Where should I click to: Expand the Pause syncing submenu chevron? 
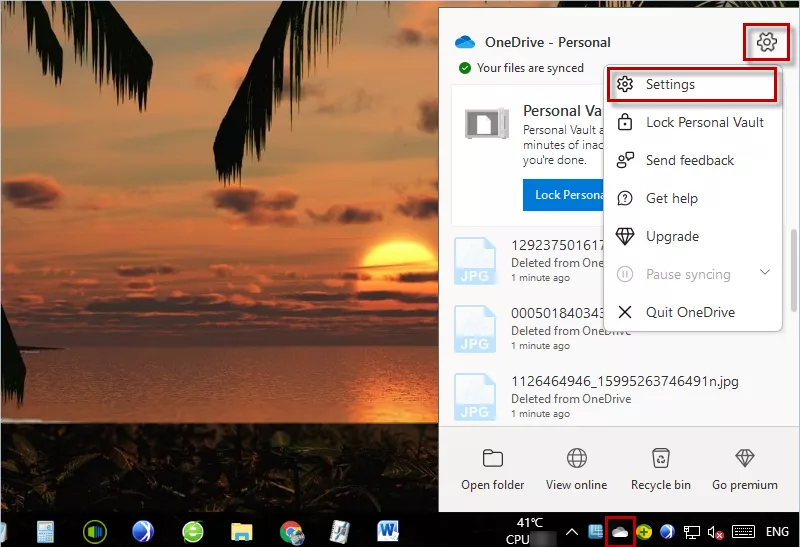coord(765,273)
